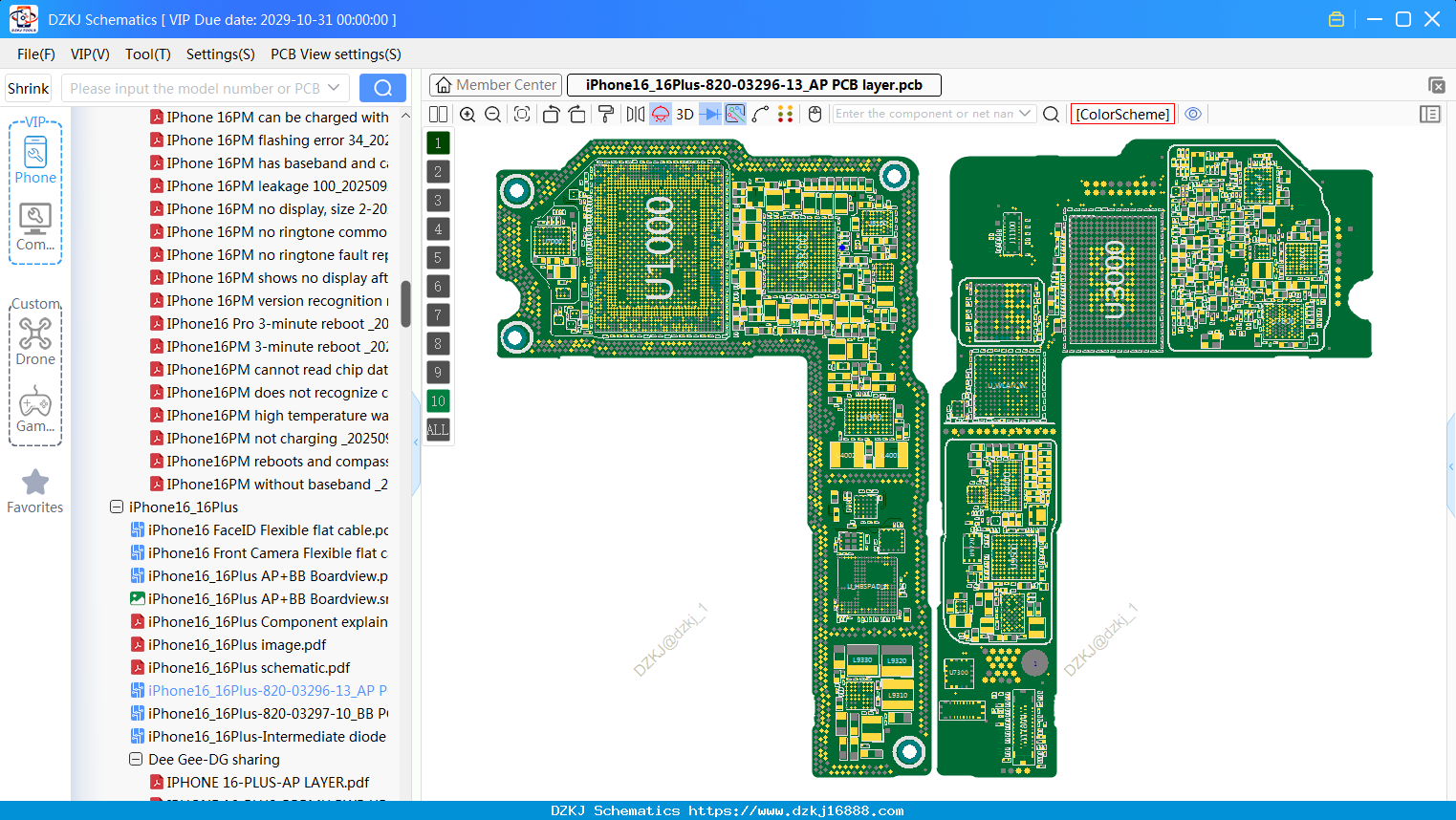The width and height of the screenshot is (1456, 820).
Task: Open the dzkj16888.com website link
Action: (x=795, y=810)
